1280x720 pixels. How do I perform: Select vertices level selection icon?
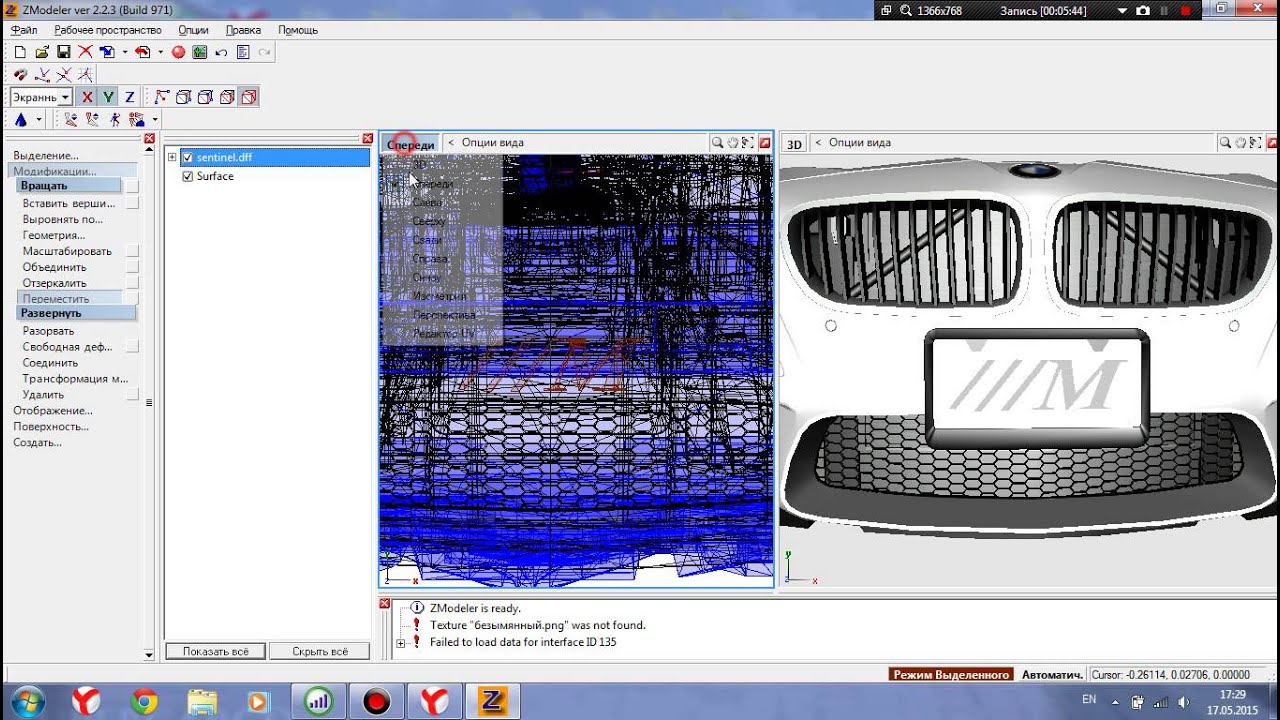162,97
